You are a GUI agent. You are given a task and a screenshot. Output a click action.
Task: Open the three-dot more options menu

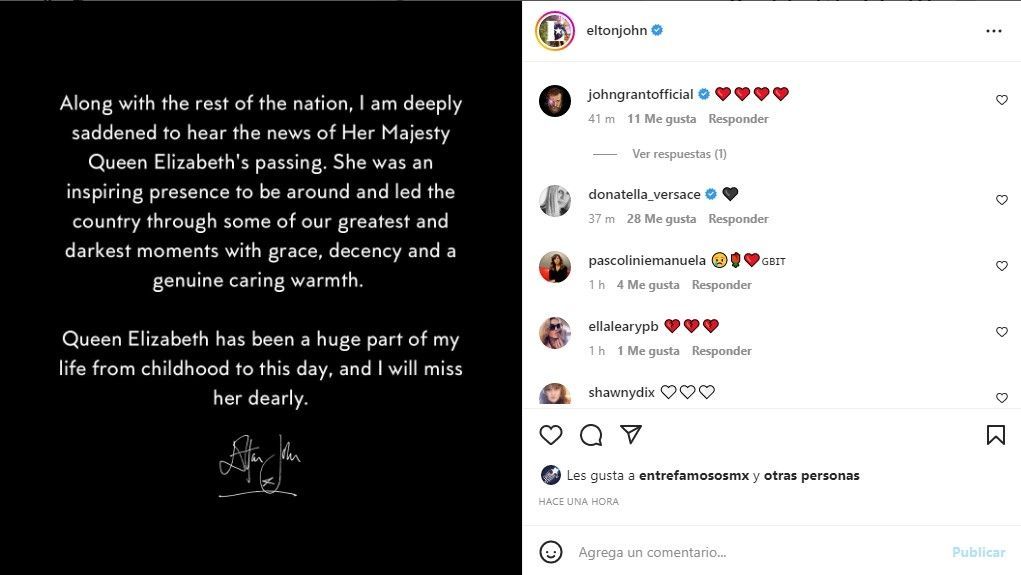pos(993,31)
